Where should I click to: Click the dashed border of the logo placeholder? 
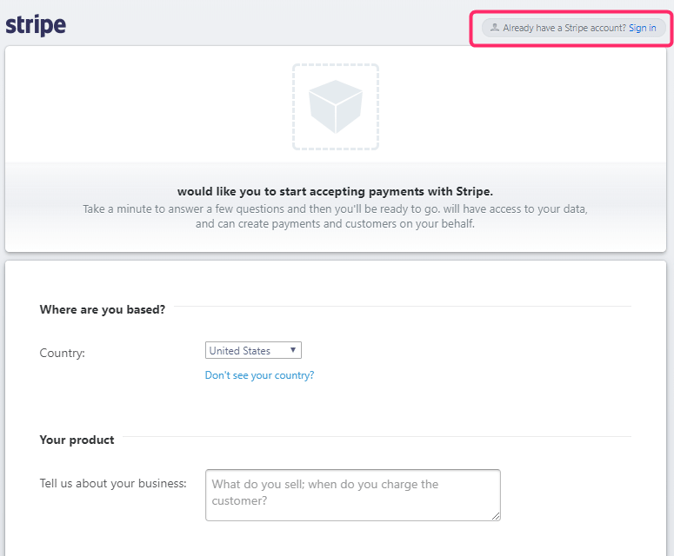click(294, 107)
